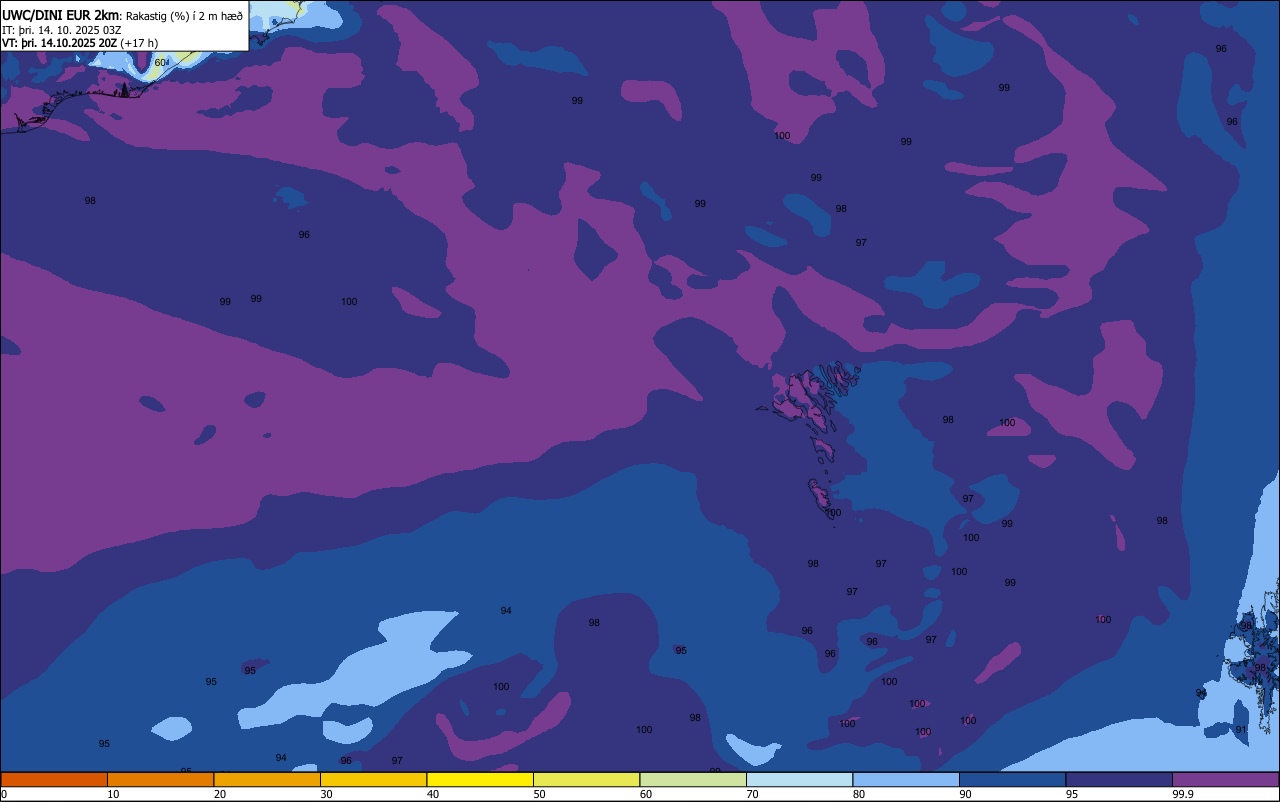The height and width of the screenshot is (802, 1280).
Task: Click the legend scale label '50'
Action: 539,794
